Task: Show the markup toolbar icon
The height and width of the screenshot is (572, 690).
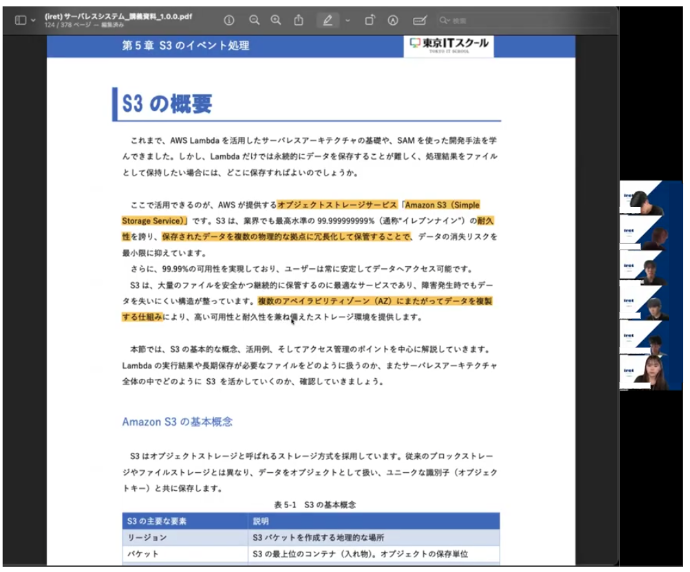Action: coord(393,20)
